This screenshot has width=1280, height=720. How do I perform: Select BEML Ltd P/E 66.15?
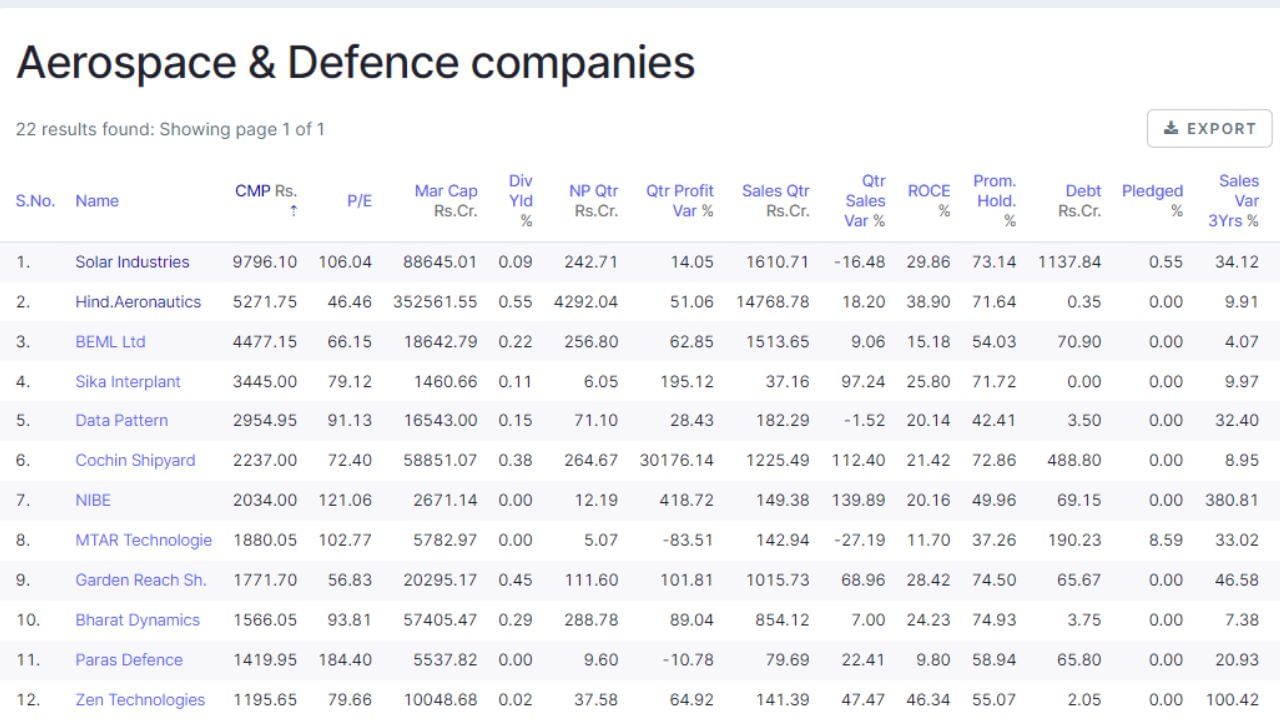pos(350,342)
